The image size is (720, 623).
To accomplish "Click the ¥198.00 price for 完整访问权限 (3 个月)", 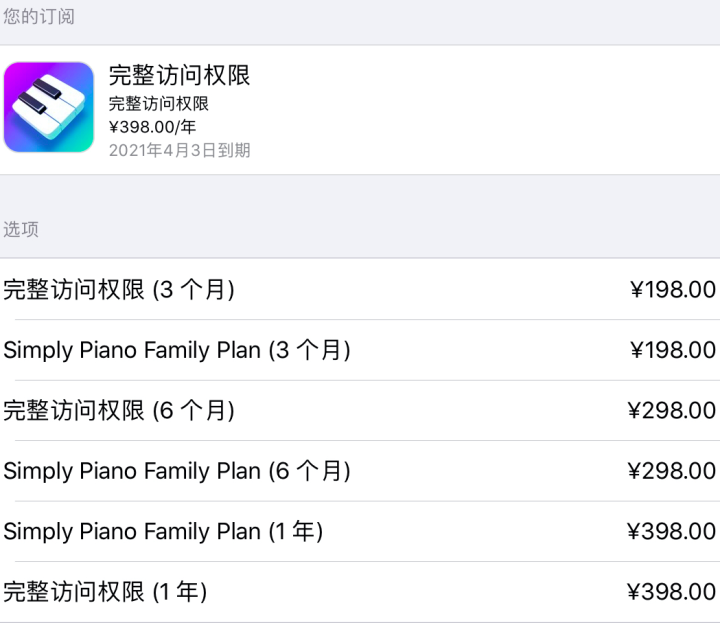I will coord(673,290).
